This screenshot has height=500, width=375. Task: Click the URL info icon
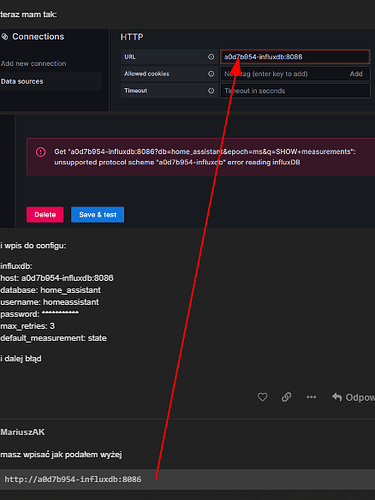coord(211,57)
